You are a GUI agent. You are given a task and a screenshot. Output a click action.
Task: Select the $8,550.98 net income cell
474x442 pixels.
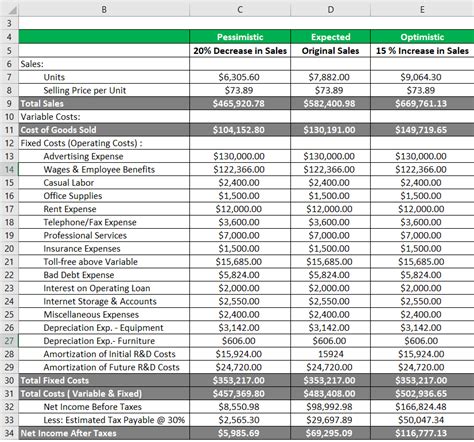coord(240,407)
